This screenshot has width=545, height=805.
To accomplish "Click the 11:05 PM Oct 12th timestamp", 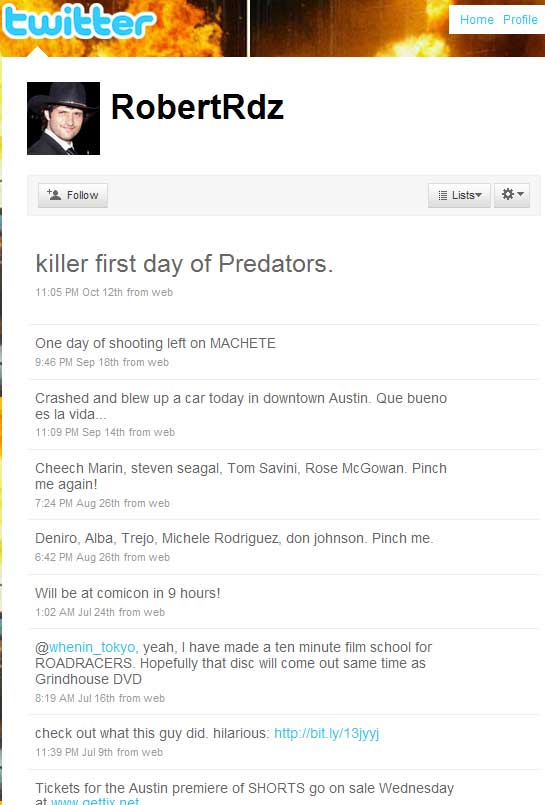I will tap(79, 292).
